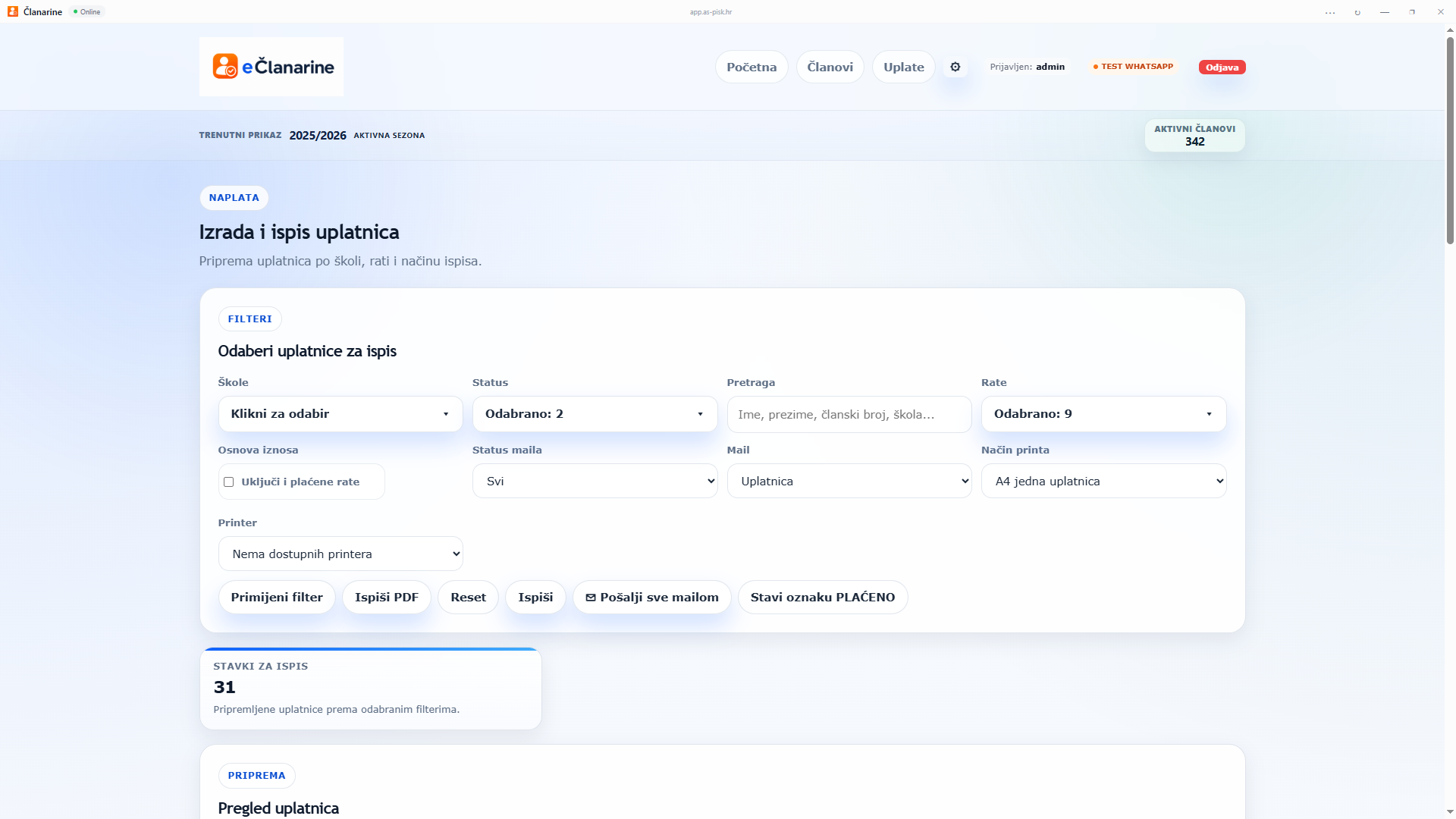This screenshot has height=819, width=1456.
Task: Click the FILTERI tag
Action: (249, 319)
